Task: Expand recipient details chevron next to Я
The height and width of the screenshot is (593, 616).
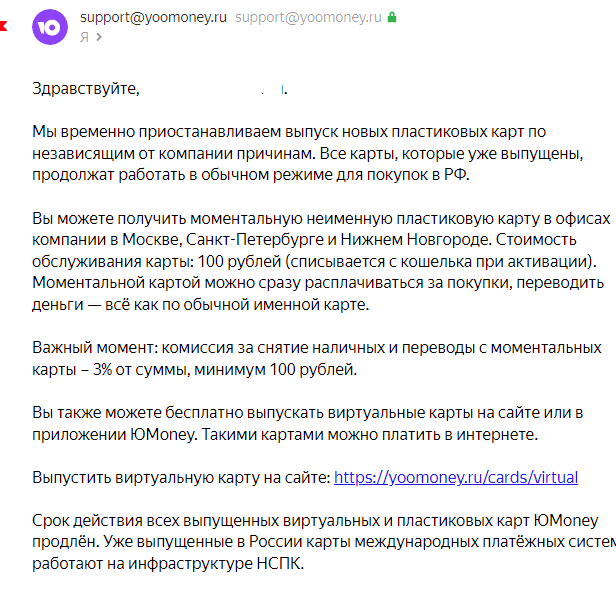Action: pyautogui.click(x=99, y=37)
